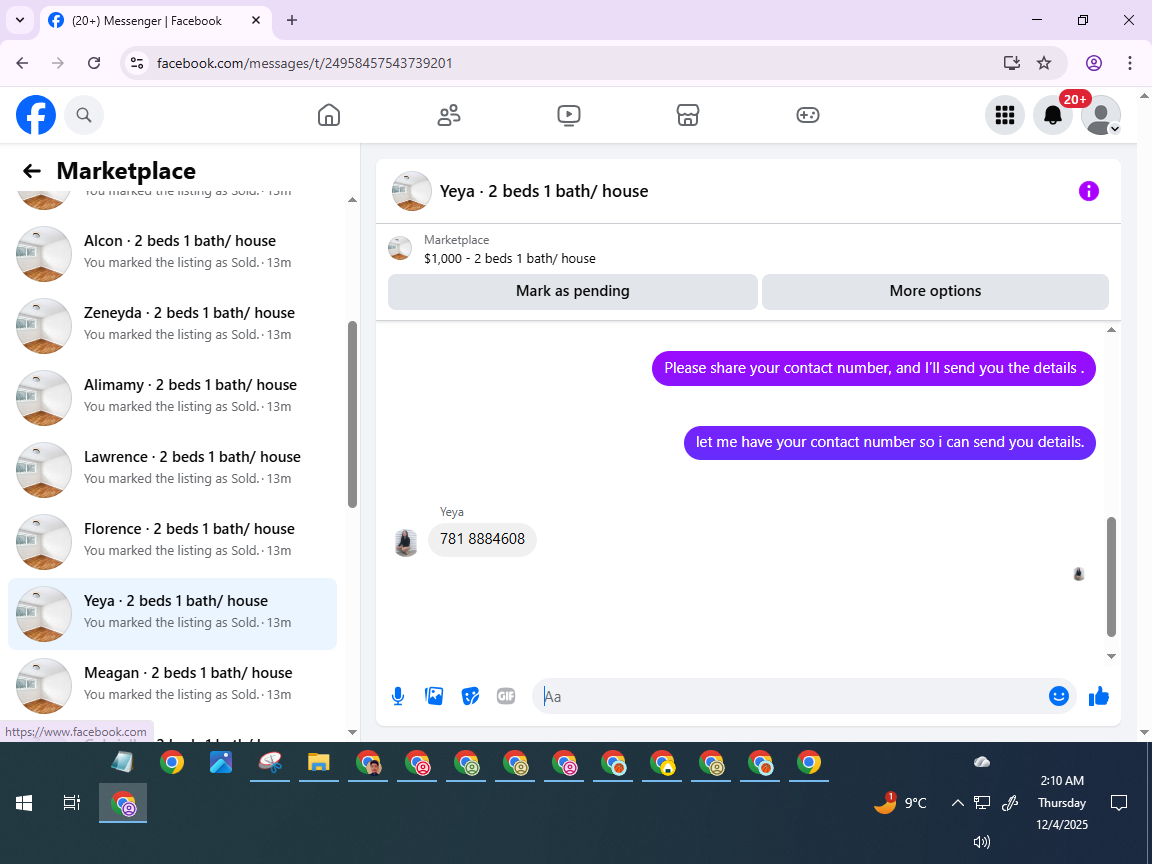The image size is (1152, 864).
Task: Click More options button
Action: click(x=935, y=291)
